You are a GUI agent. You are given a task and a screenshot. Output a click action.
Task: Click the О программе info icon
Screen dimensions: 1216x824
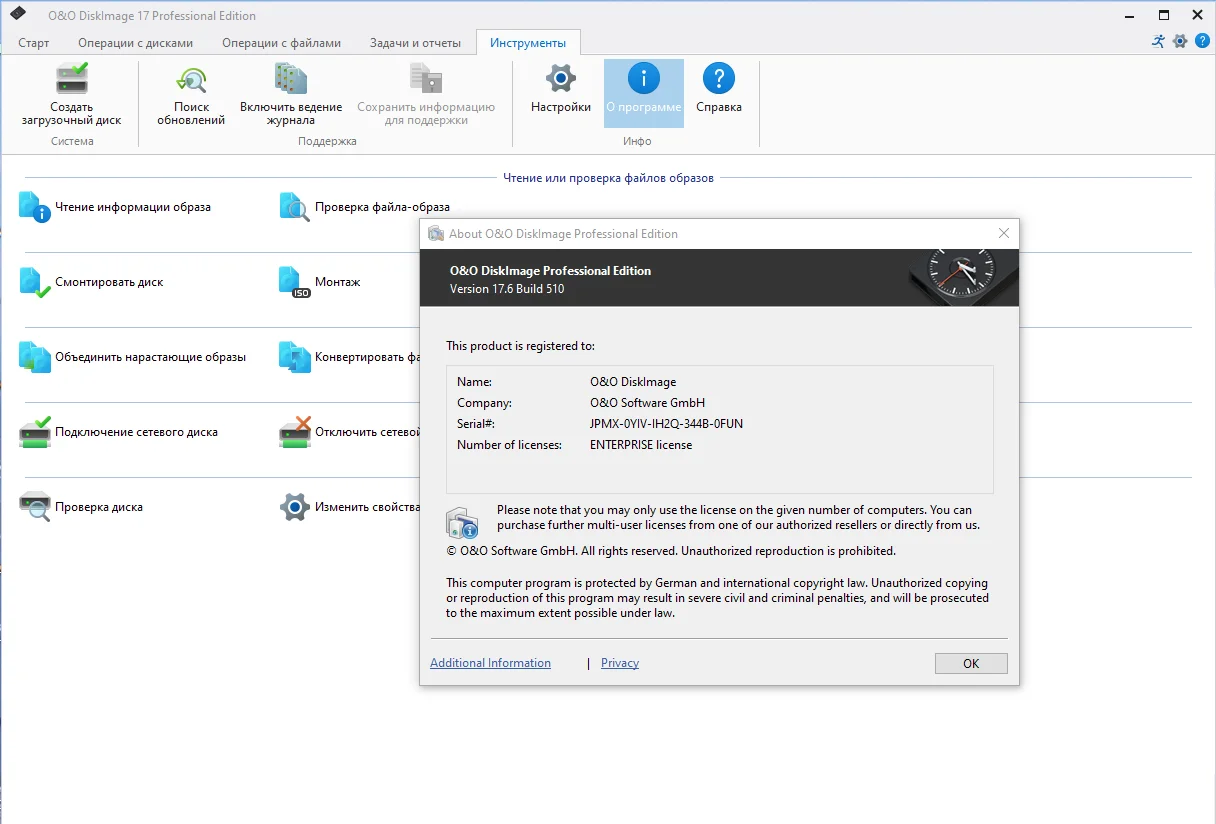point(644,78)
